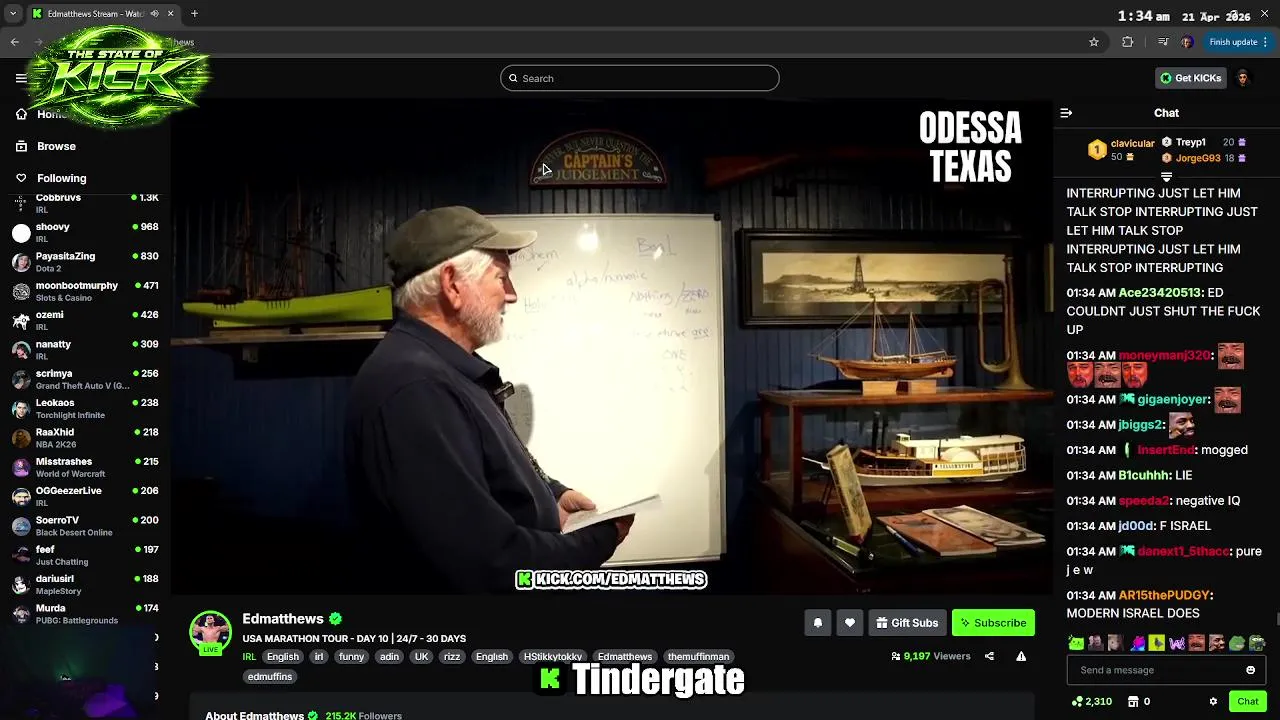Screen dimensions: 1280x720
Task: Open moonbootmurphy Slots & Casino channel
Action: pyautogui.click(x=85, y=291)
